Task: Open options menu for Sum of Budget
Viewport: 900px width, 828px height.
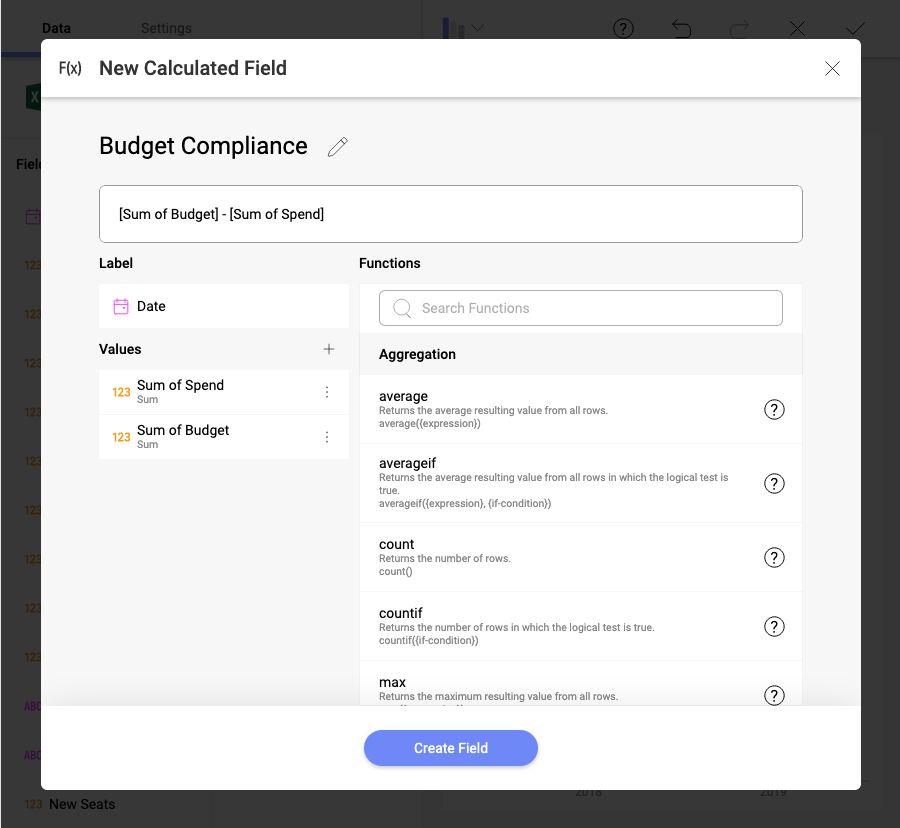Action: 327,437
